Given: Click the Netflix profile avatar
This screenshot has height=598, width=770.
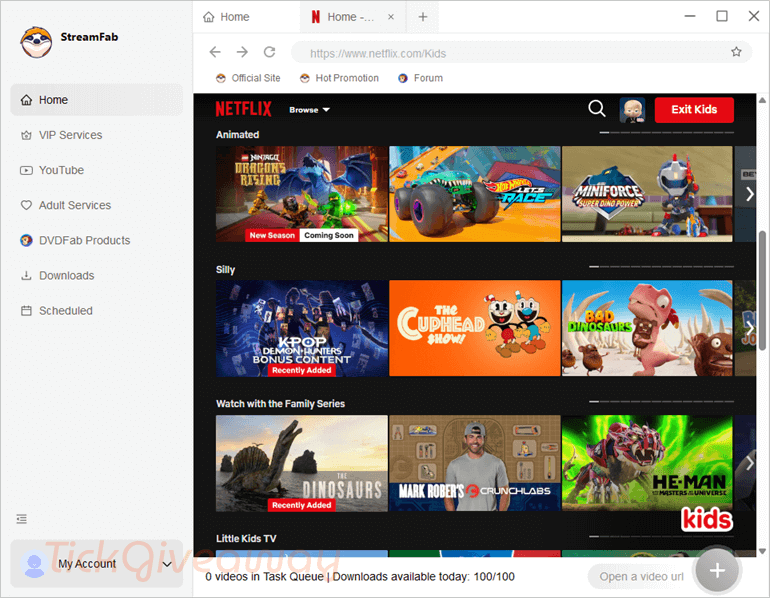Looking at the screenshot, I should 632,109.
